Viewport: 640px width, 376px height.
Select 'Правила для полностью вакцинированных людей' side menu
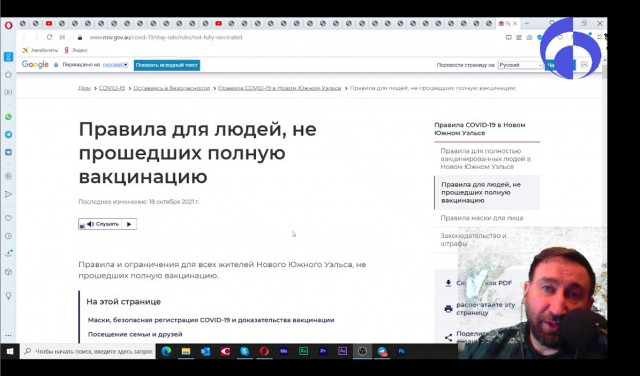pyautogui.click(x=486, y=159)
